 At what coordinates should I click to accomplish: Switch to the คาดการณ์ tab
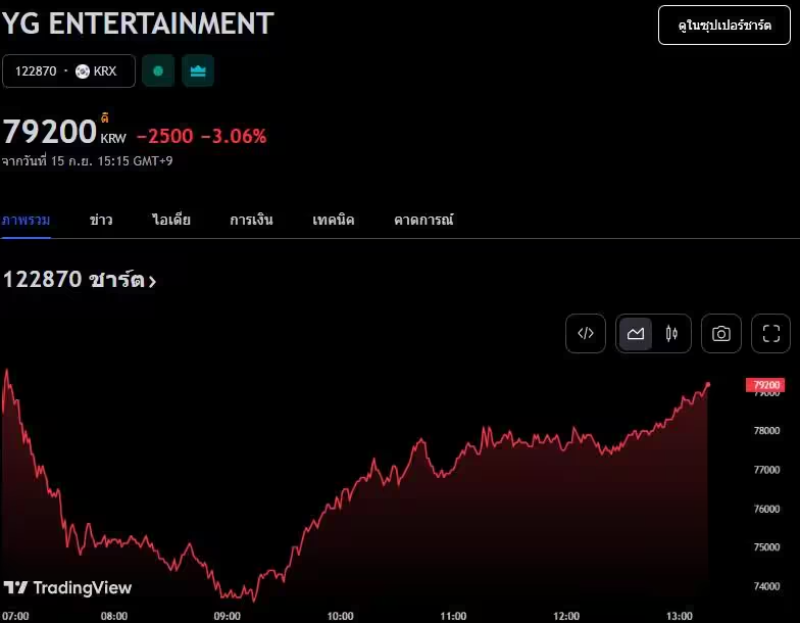(x=423, y=220)
